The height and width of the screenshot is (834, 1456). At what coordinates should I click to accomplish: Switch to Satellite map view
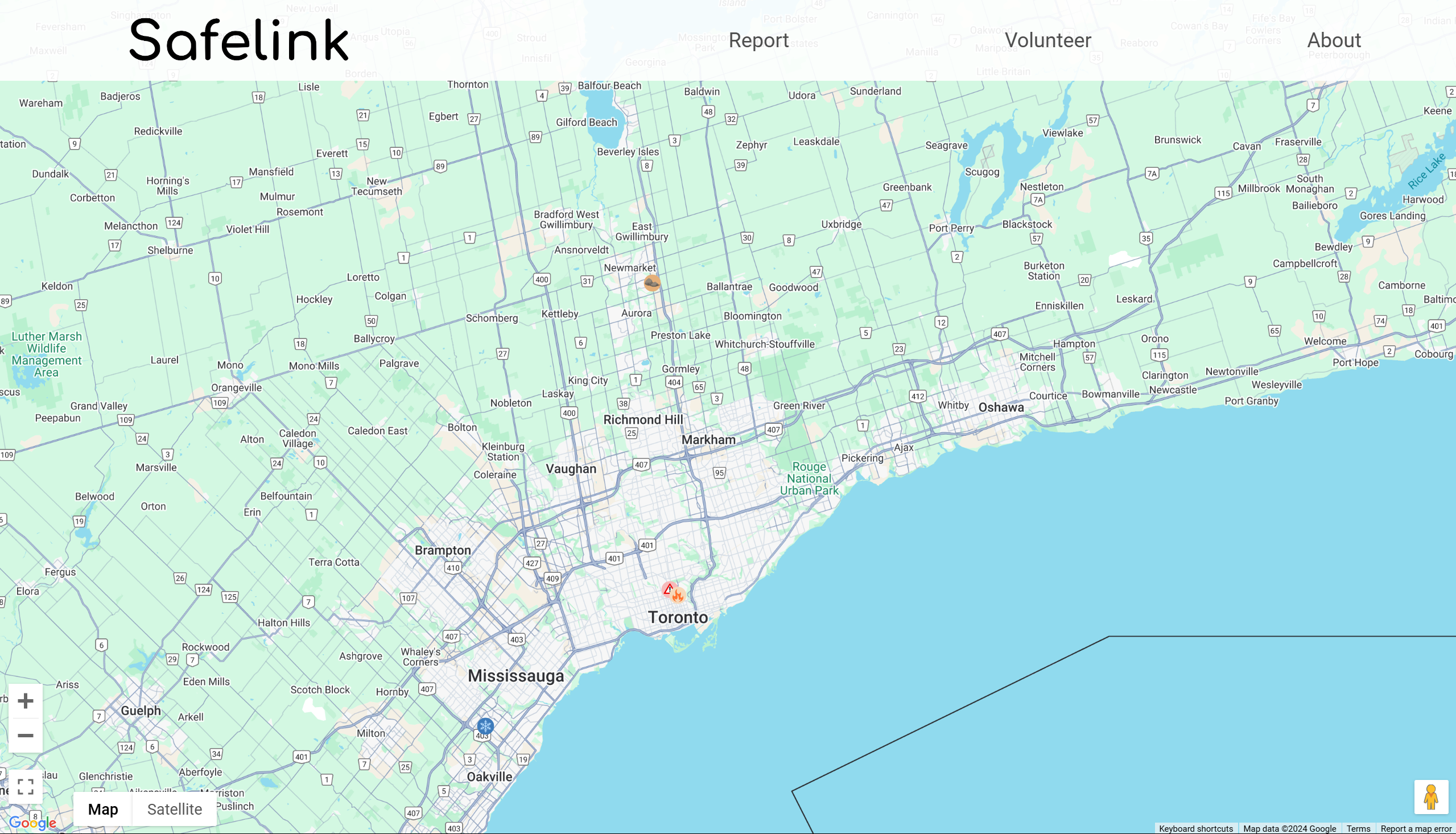(x=175, y=809)
